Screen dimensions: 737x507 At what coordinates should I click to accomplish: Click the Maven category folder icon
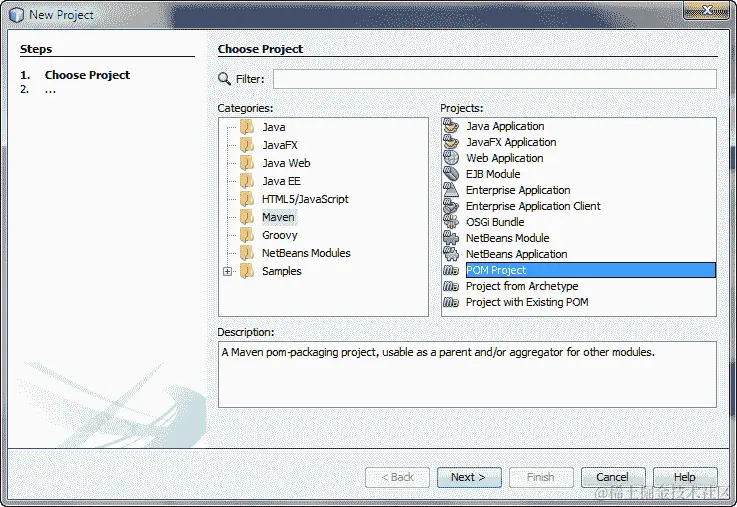pyautogui.click(x=247, y=217)
